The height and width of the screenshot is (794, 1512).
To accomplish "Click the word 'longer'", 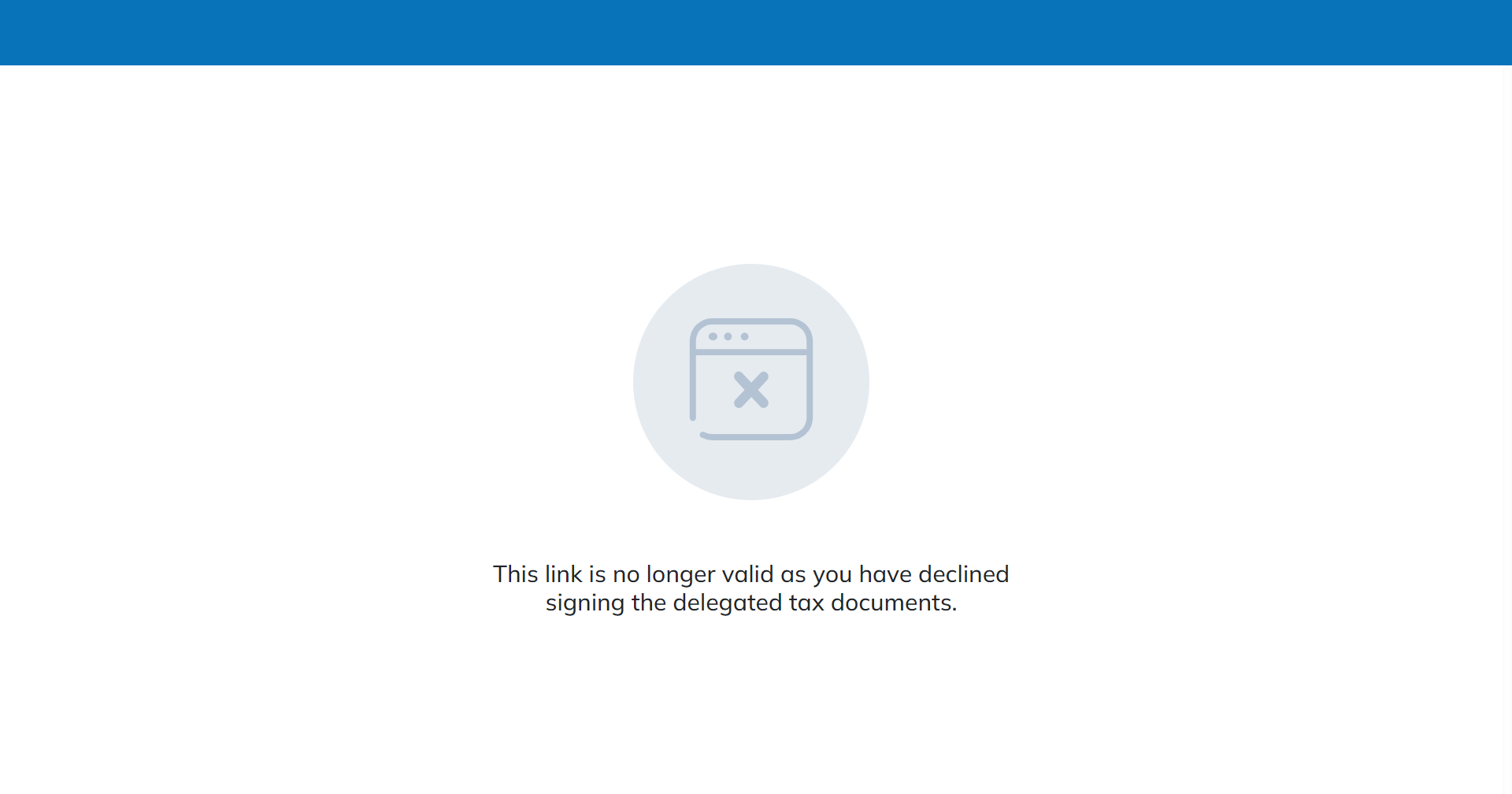I will coord(680,576).
